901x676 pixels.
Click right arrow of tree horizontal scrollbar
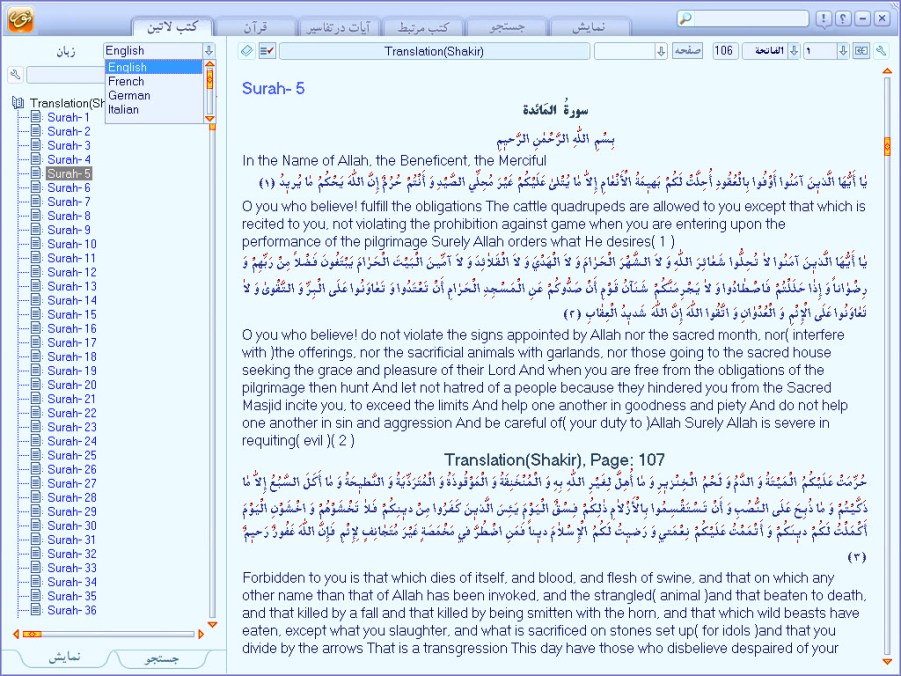pyautogui.click(x=201, y=634)
